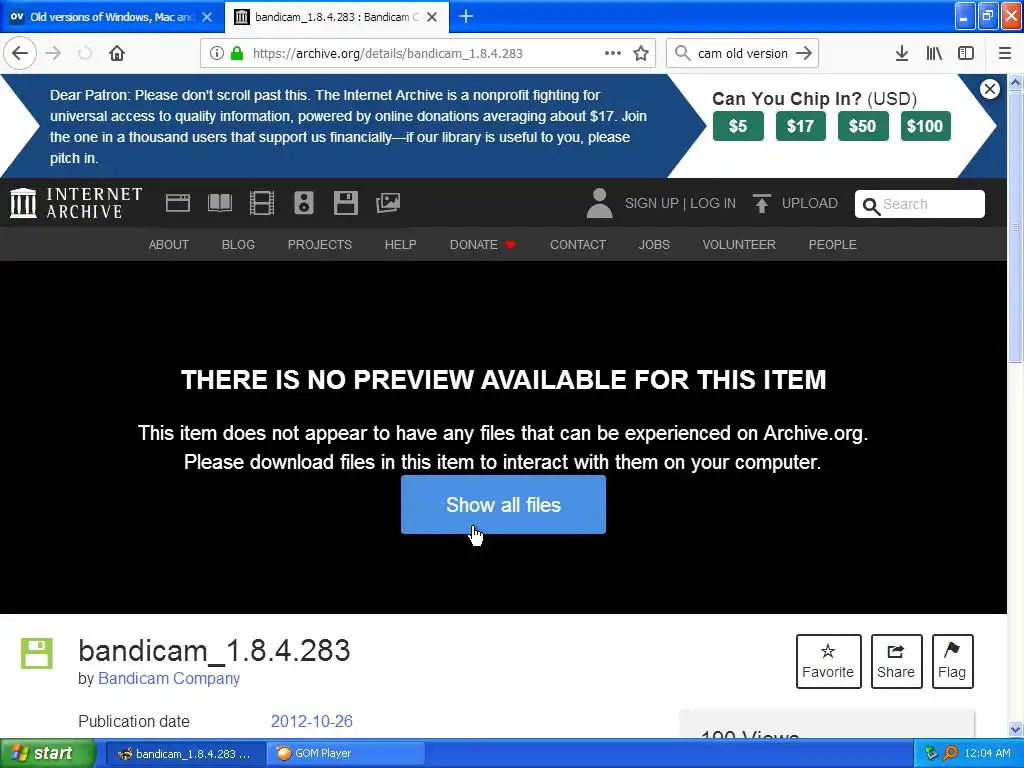The height and width of the screenshot is (768, 1024).
Task: Choose the $50 donation button
Action: 863,126
